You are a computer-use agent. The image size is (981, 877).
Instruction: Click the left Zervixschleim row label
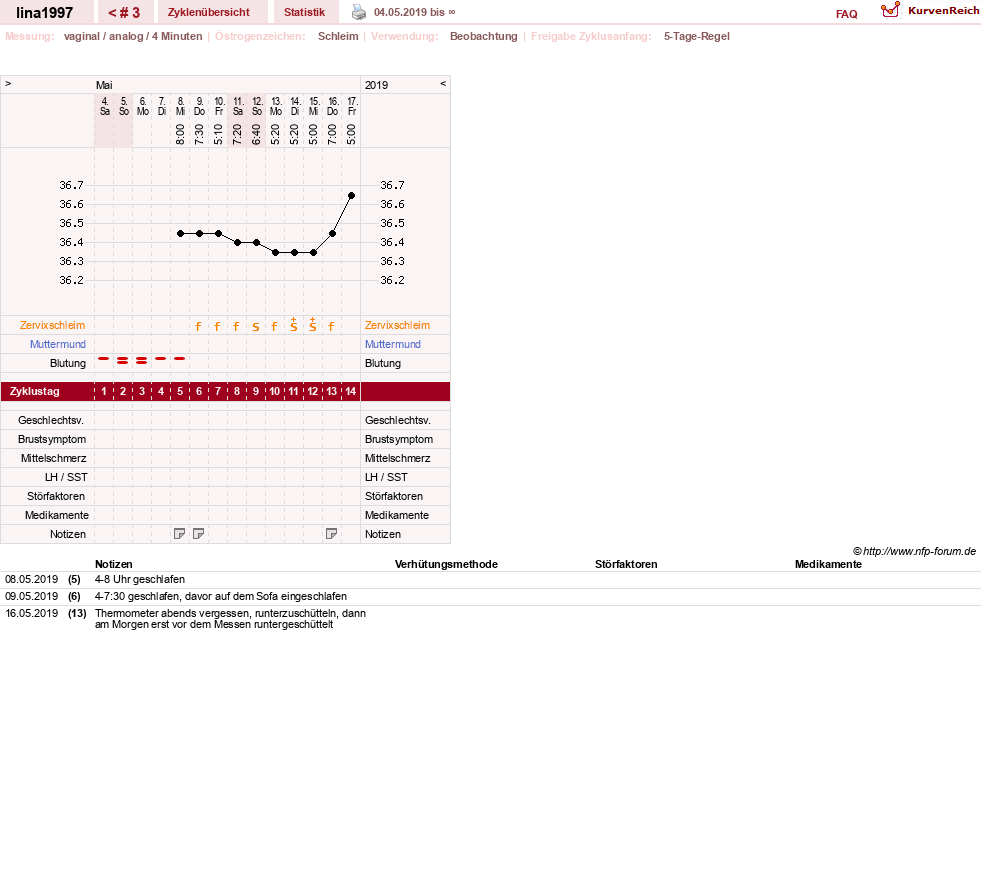(x=53, y=325)
